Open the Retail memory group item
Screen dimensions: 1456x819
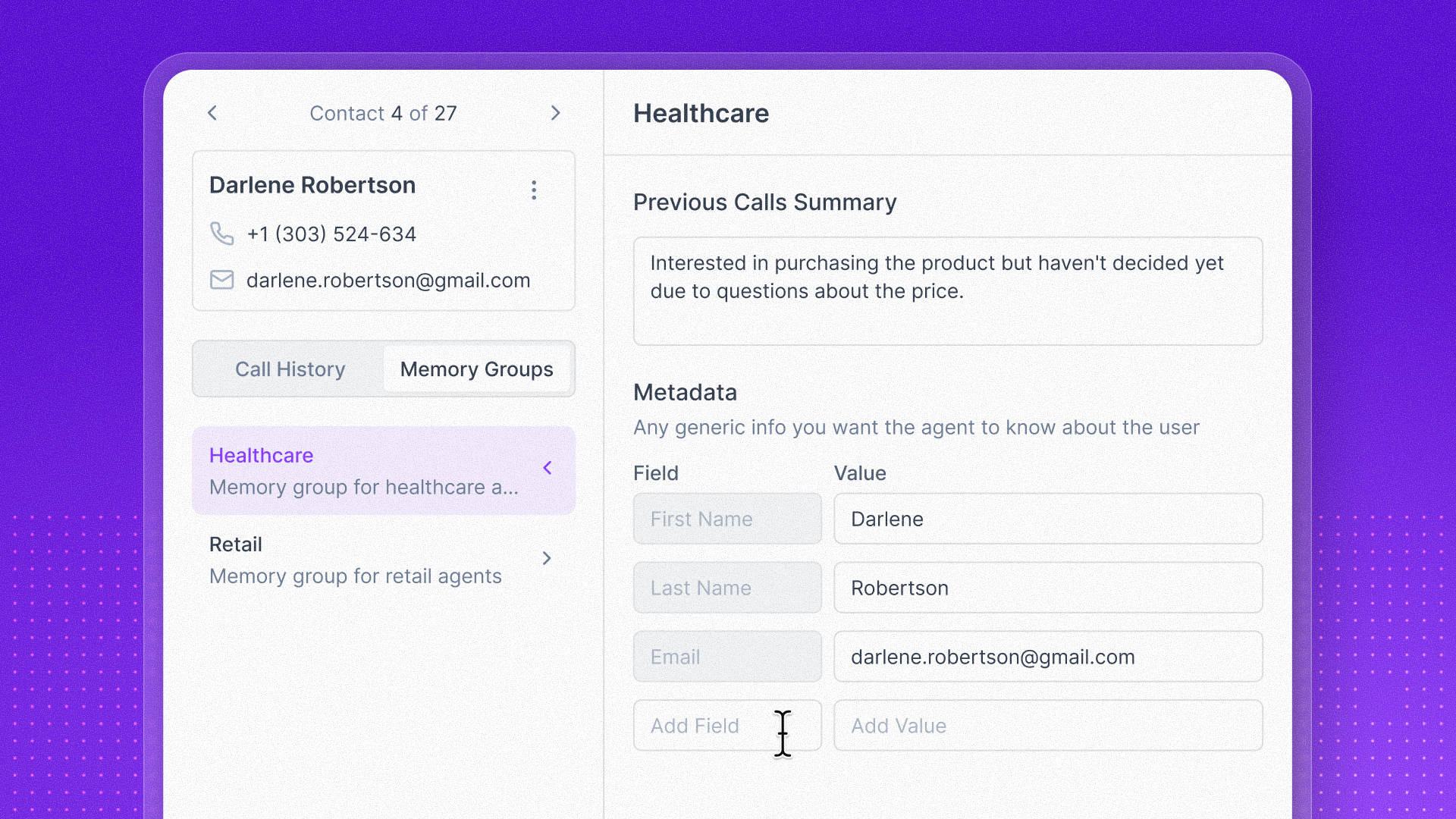[355, 560]
